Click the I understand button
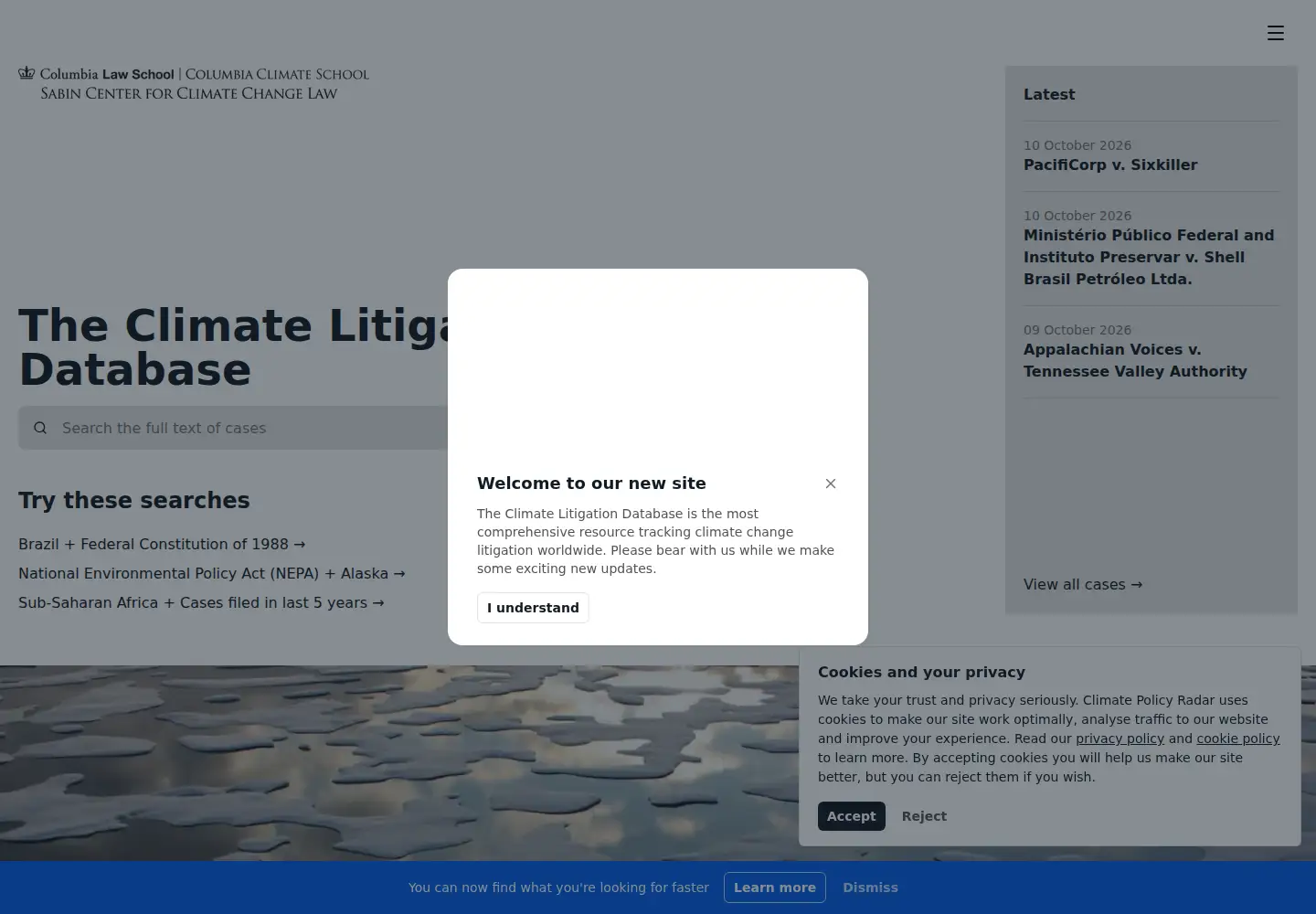 click(x=533, y=608)
